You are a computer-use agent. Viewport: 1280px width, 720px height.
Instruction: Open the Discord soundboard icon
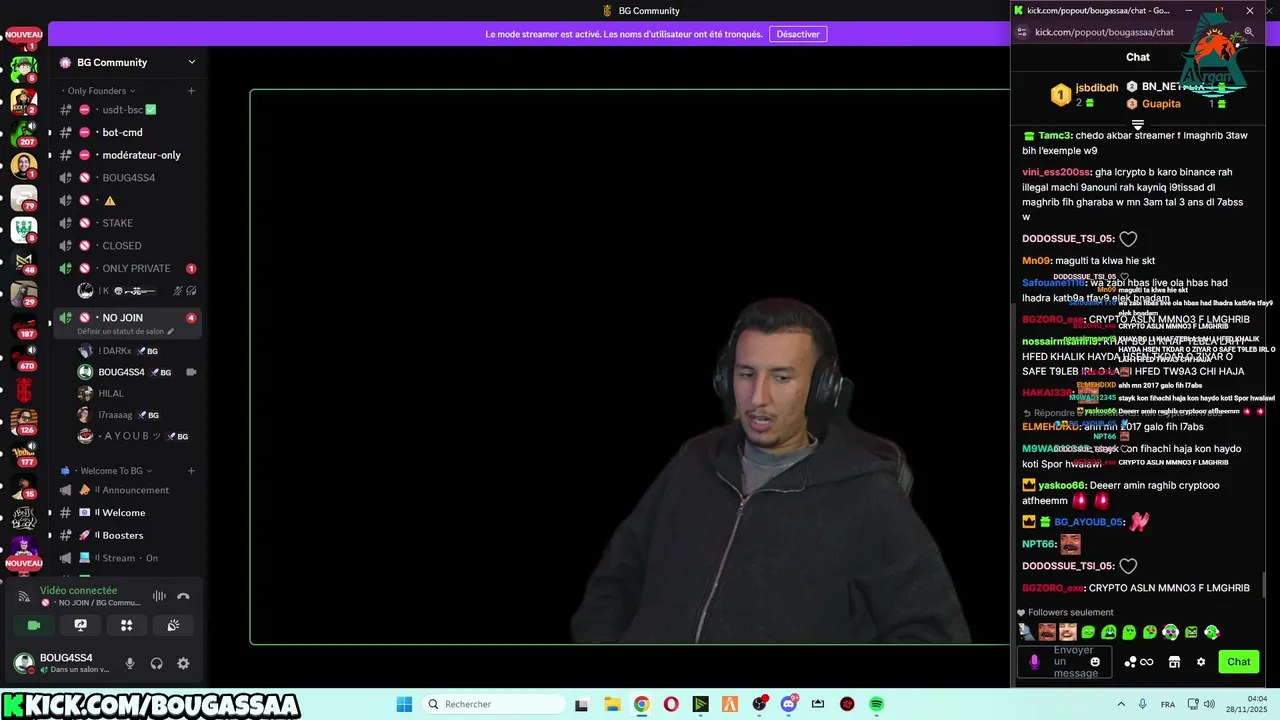(x=173, y=625)
